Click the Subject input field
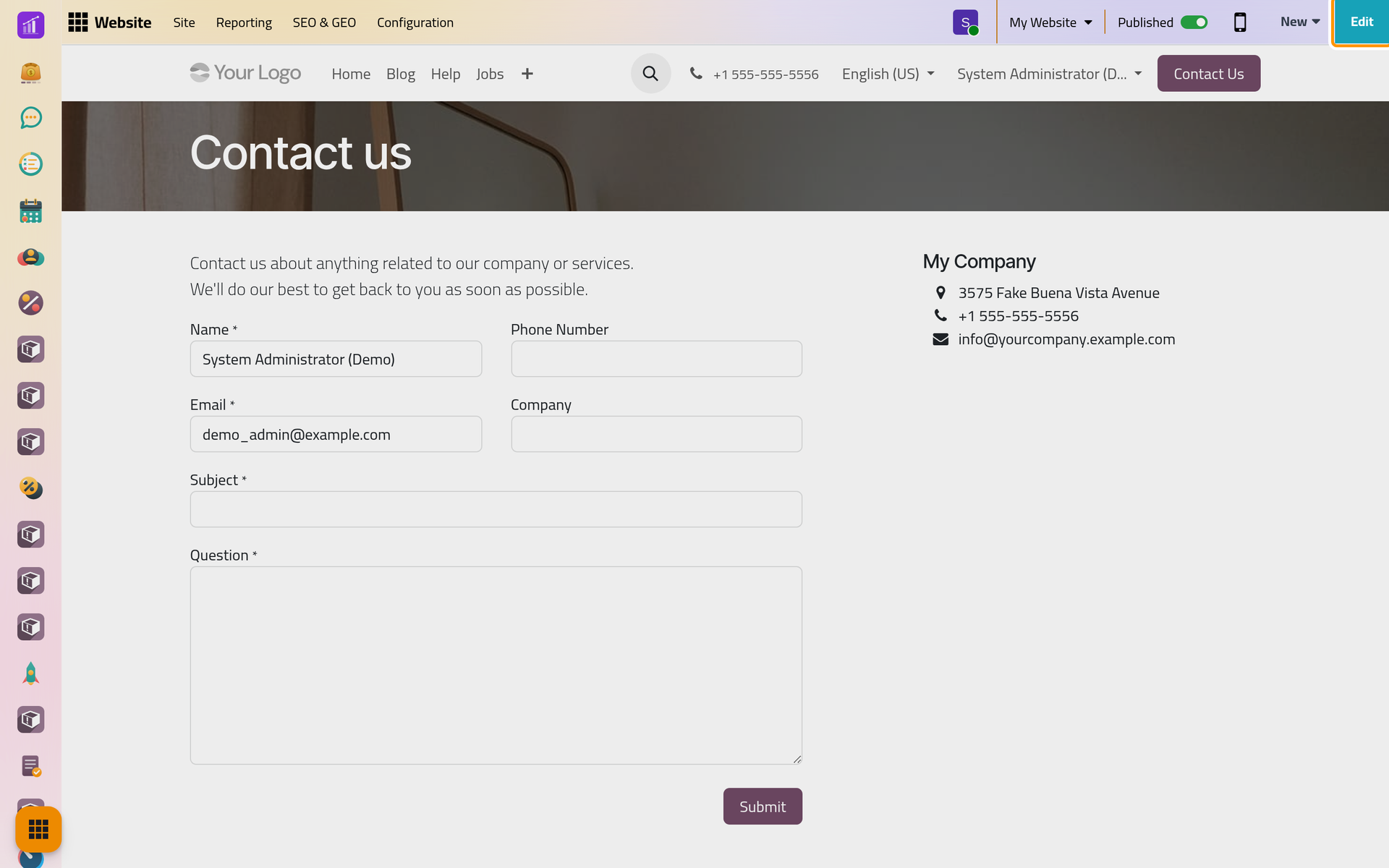Viewport: 1389px width, 868px height. (496, 509)
